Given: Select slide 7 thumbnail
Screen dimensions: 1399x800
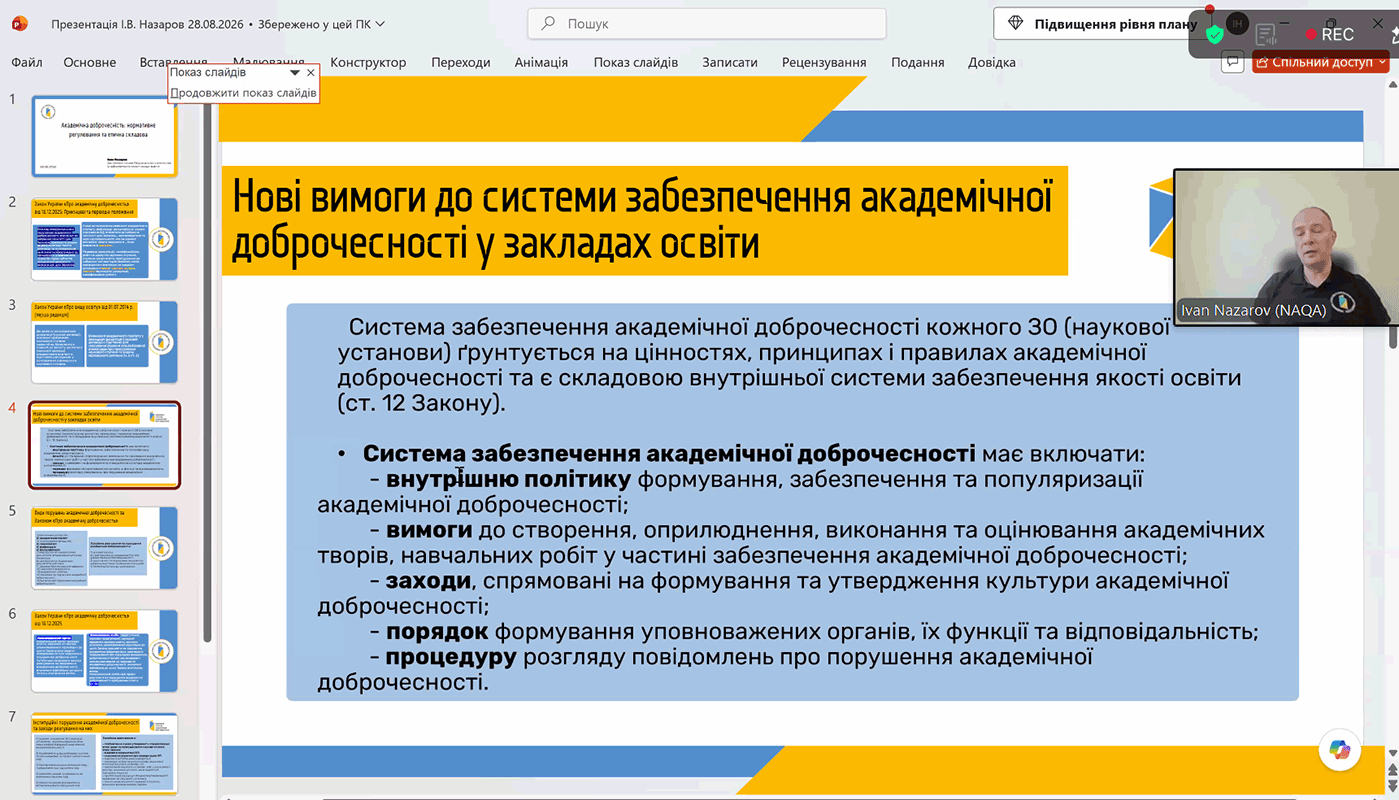Looking at the screenshot, I should [104, 753].
